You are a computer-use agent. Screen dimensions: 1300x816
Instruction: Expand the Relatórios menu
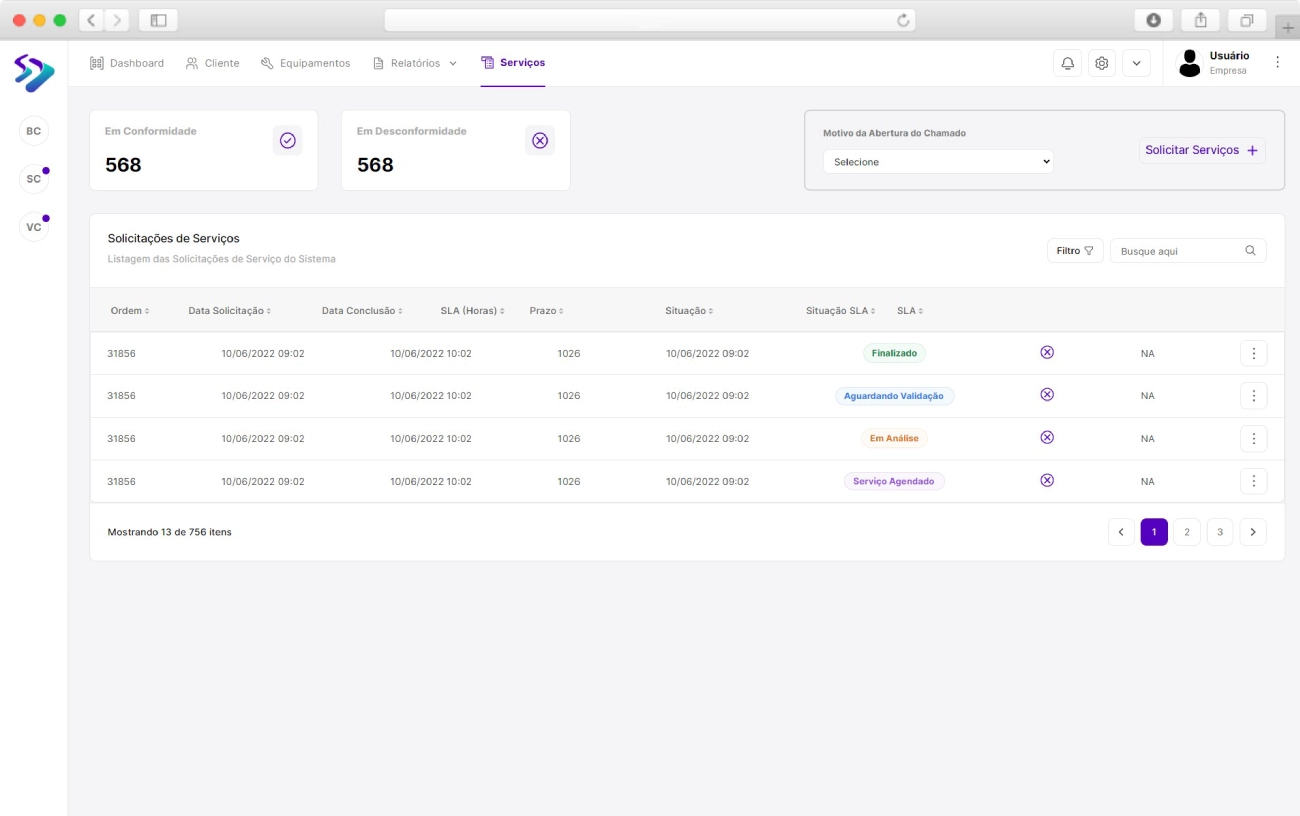[415, 63]
